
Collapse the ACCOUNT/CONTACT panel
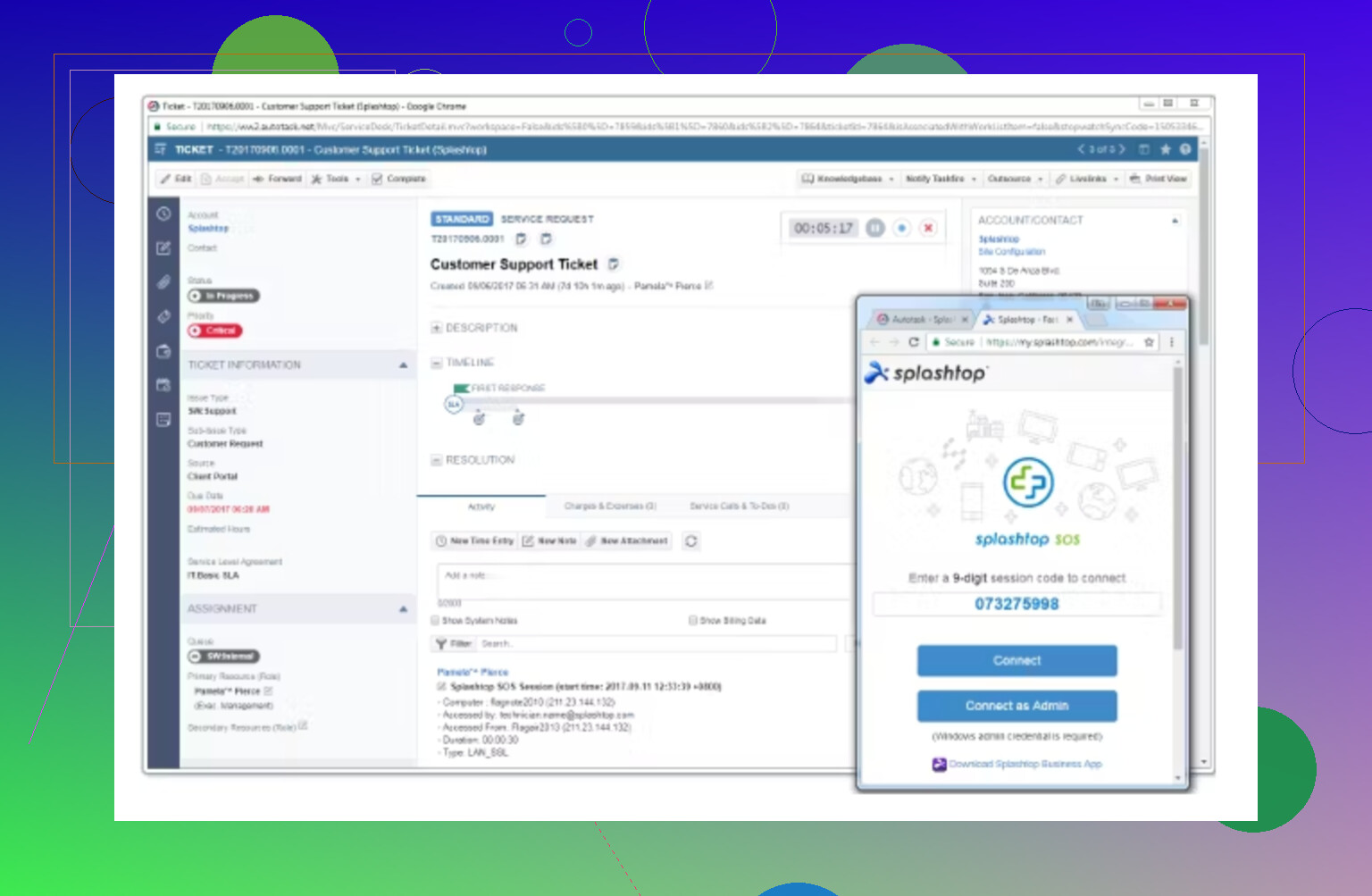[x=1175, y=220]
